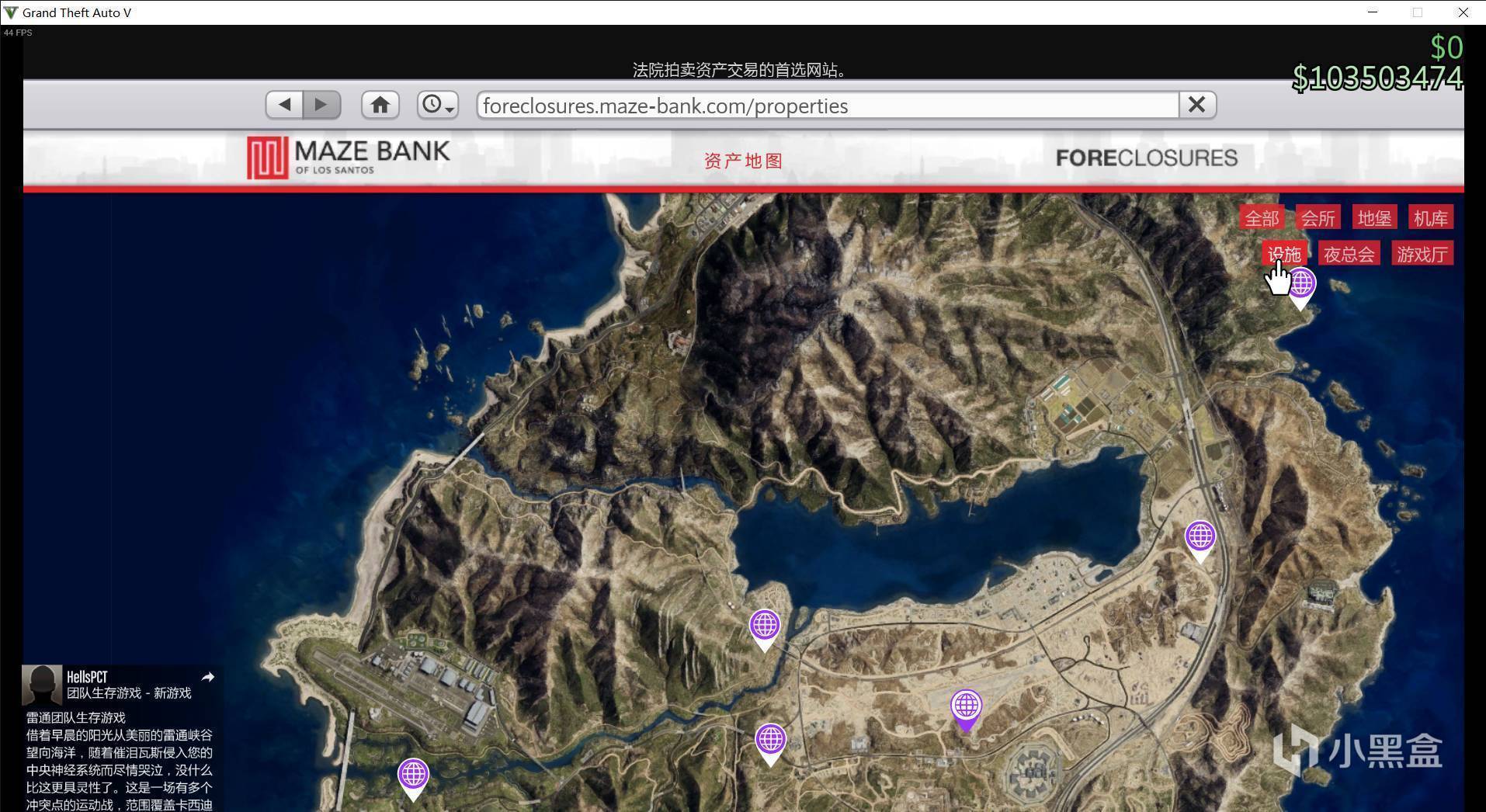This screenshot has width=1486, height=812.
Task: Minimize the Grand Theft Auto V window
Action: (1373, 12)
